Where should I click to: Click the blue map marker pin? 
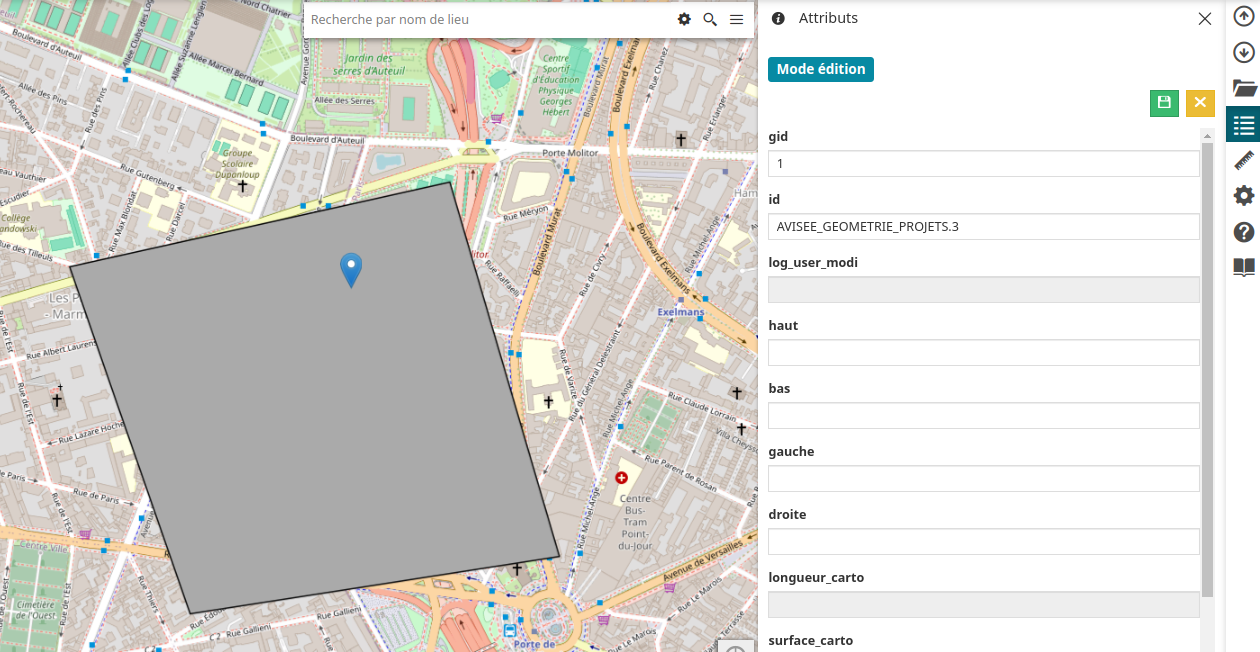coord(351,268)
